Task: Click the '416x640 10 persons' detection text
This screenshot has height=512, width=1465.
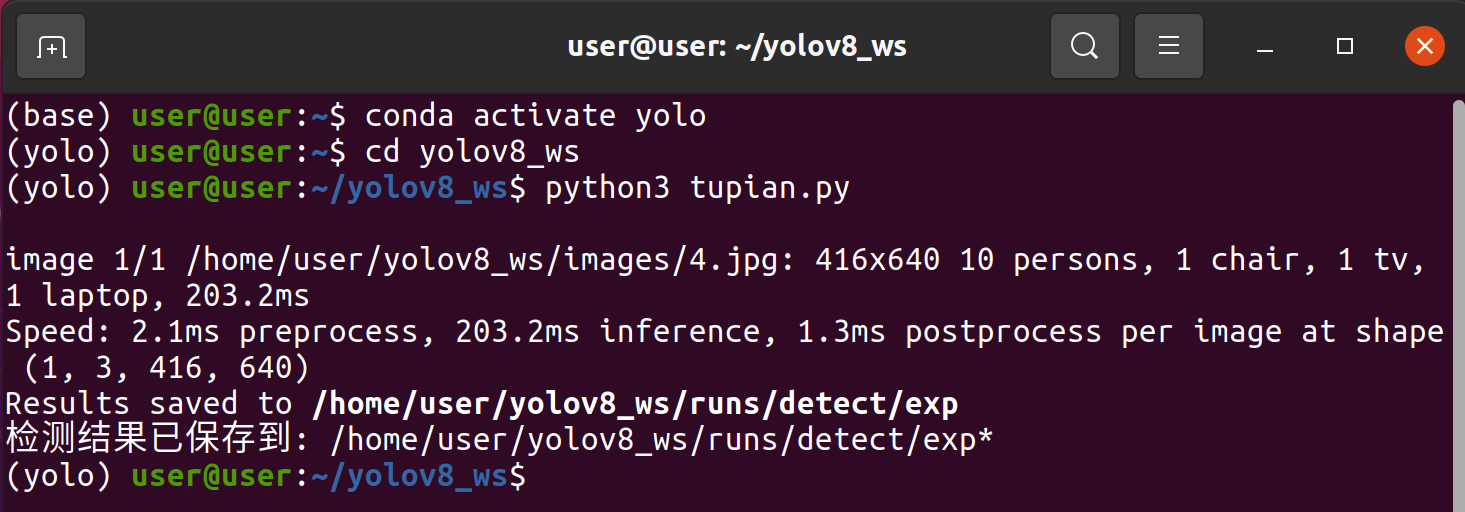Action: point(978,260)
